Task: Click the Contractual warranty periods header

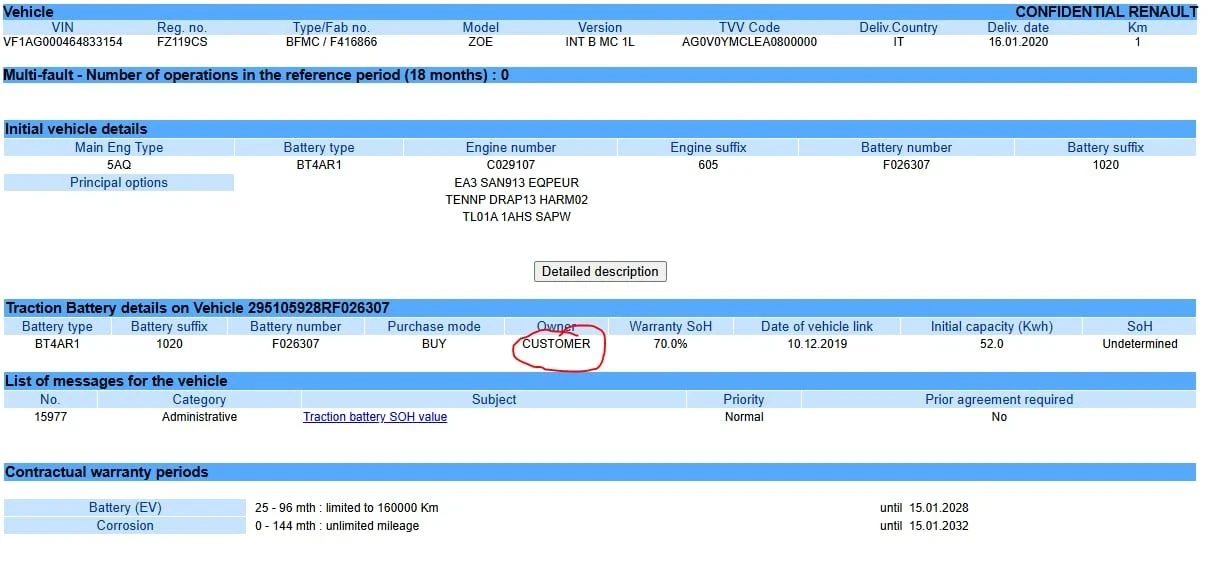Action: tap(600, 472)
